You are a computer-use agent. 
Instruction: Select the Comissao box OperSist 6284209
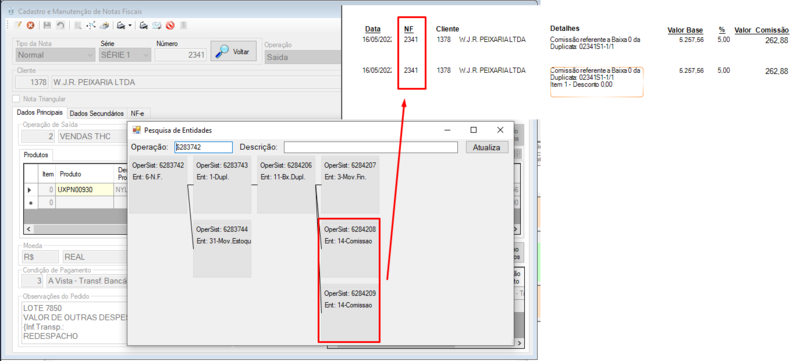coord(350,313)
